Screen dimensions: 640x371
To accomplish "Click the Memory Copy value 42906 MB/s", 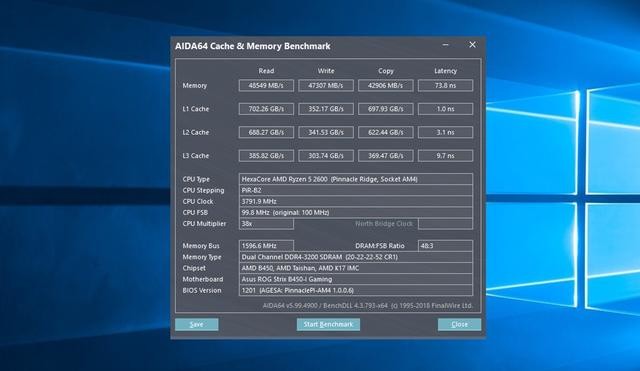I will pos(385,86).
